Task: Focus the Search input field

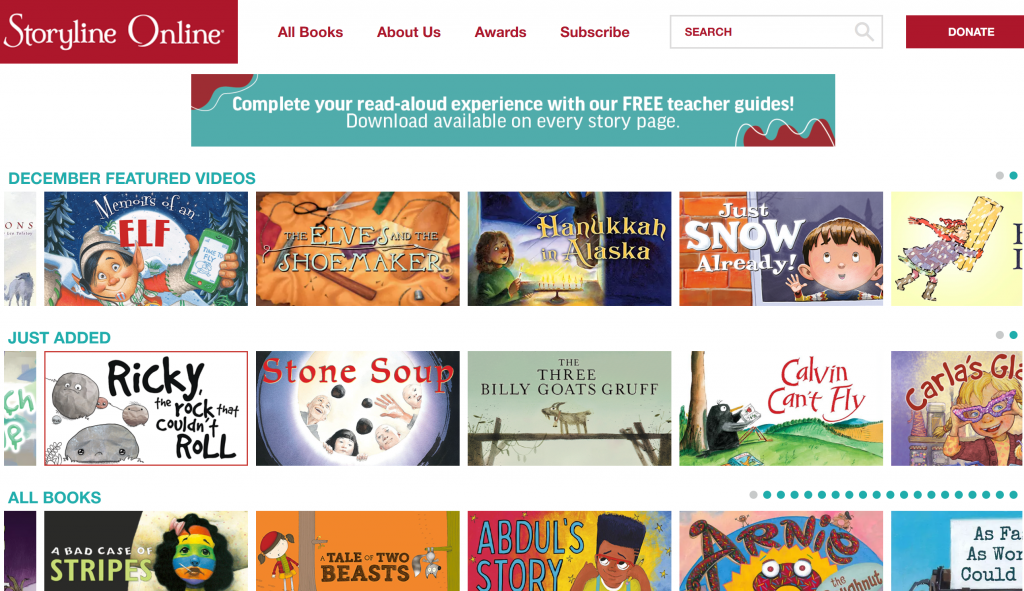Action: click(x=776, y=32)
